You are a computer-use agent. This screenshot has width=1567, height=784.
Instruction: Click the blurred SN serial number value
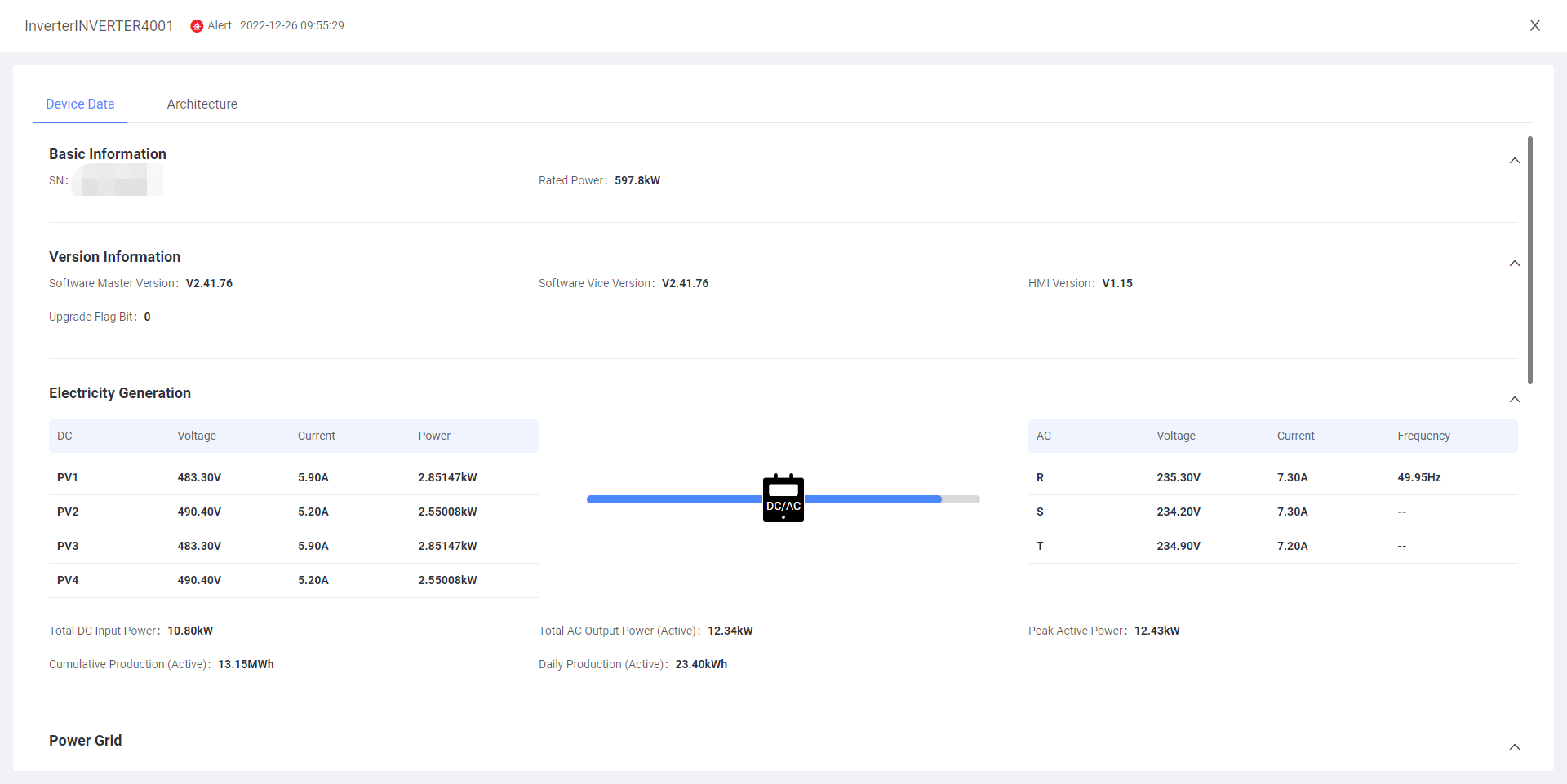click(x=118, y=180)
